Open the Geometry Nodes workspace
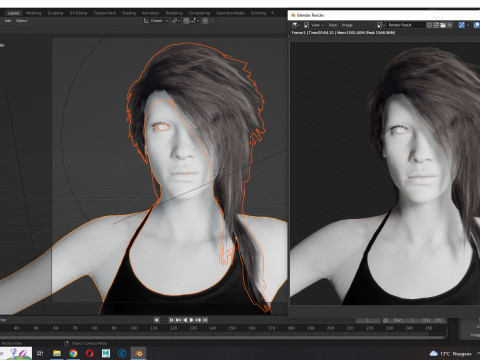Screen dimensions: 480x360 click(230, 13)
